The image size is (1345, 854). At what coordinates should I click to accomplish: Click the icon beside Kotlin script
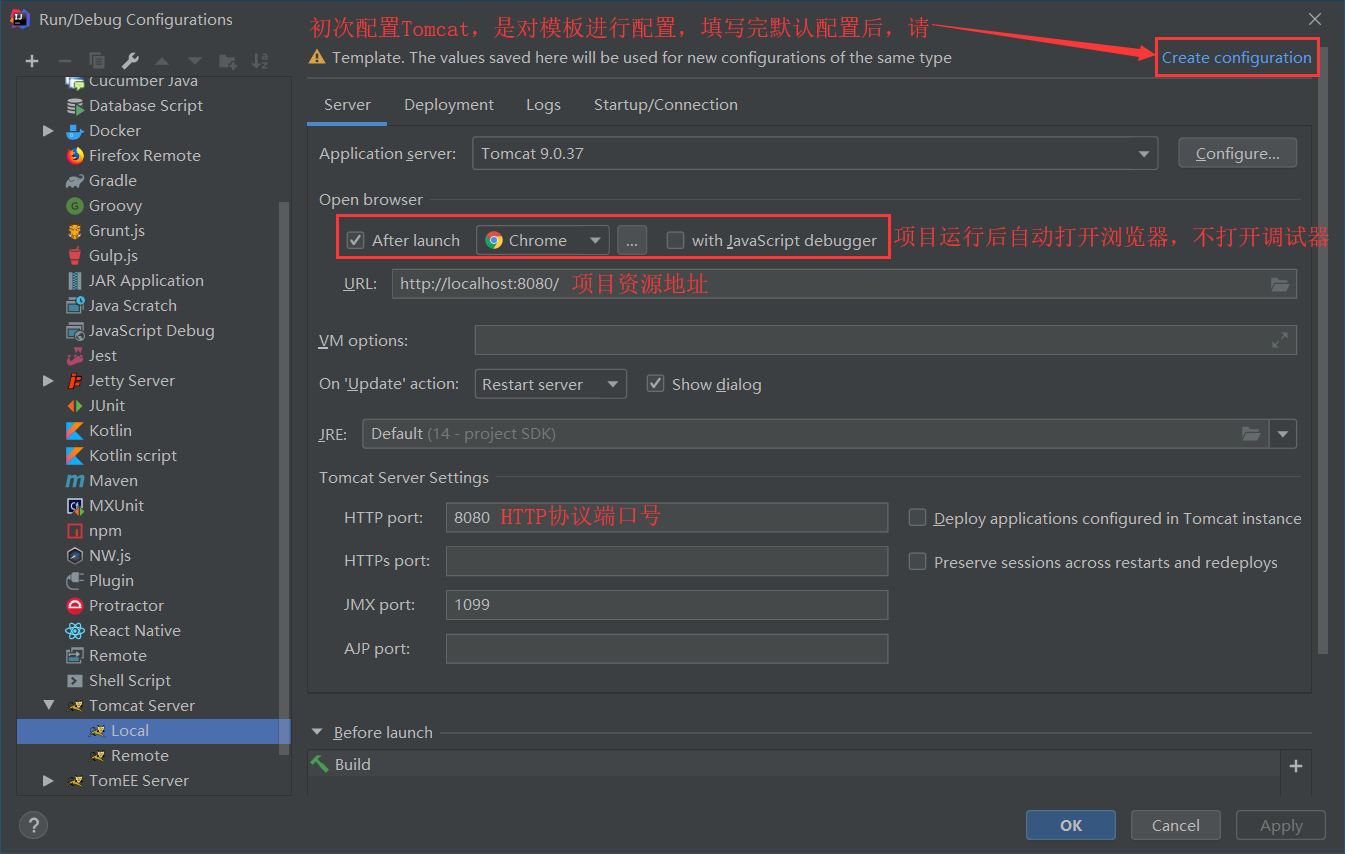75,456
